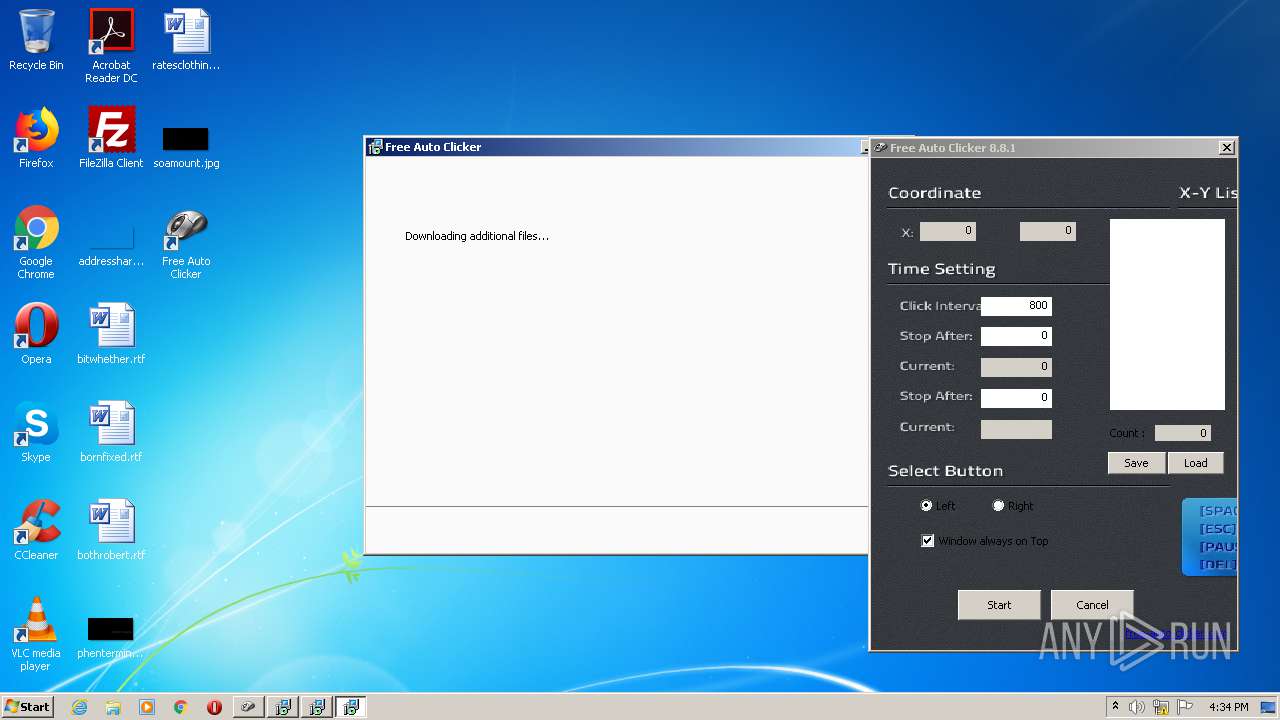Select the Left mouse button radio
1280x720 pixels.
[926, 506]
